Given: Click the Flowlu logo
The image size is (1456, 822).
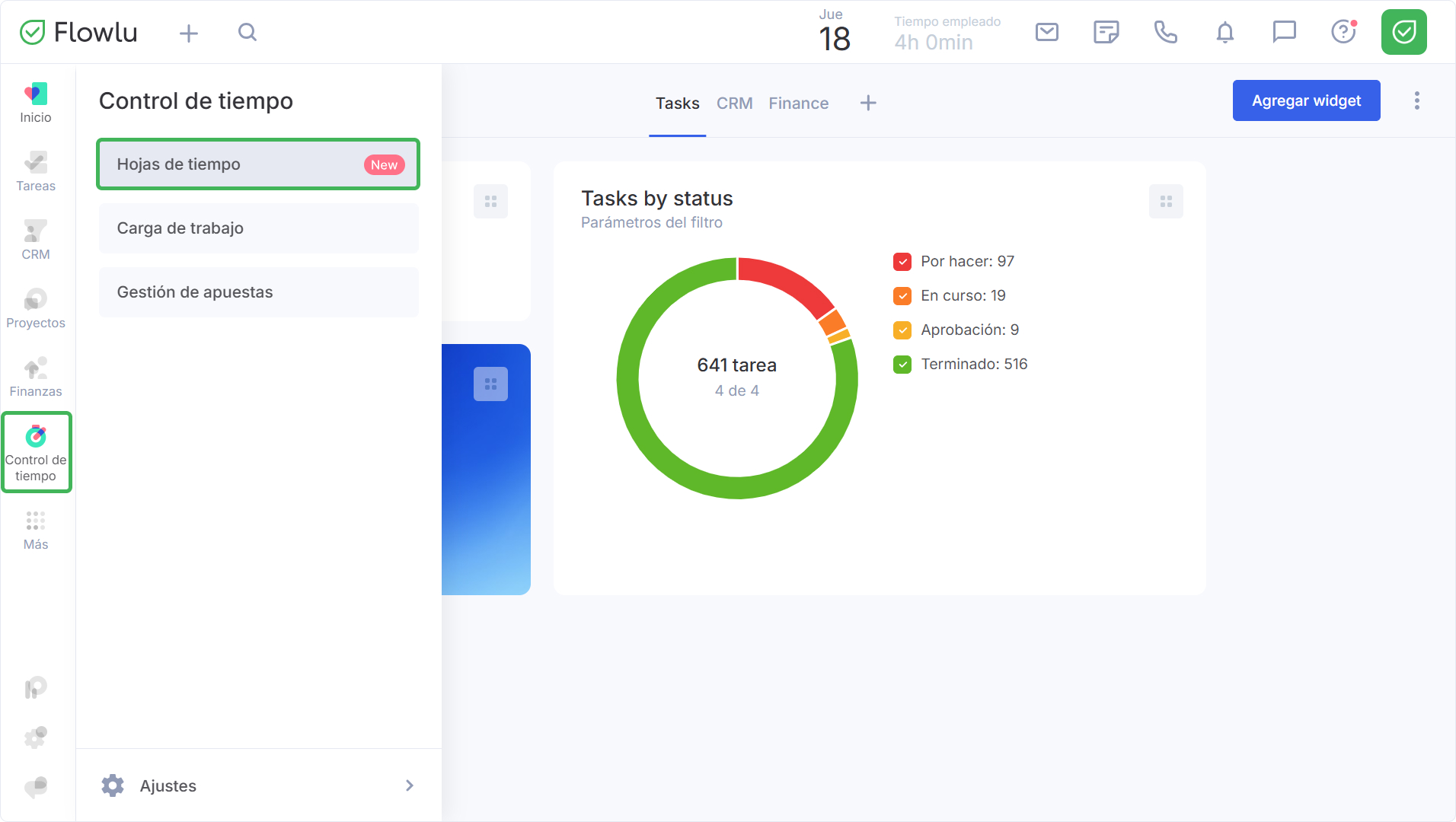Looking at the screenshot, I should tap(78, 32).
